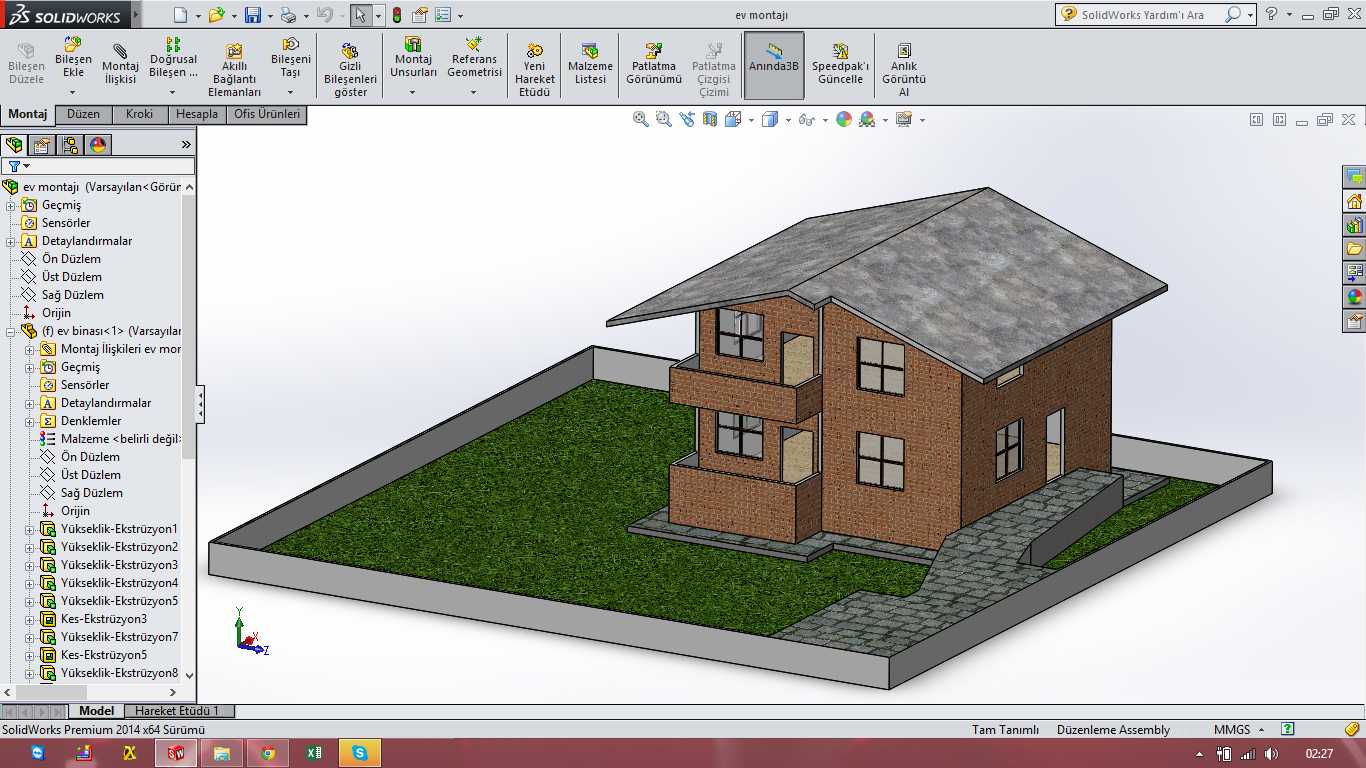Click Yeni Hareket Etüdü icon
The width and height of the screenshot is (1366, 768).
click(x=535, y=70)
